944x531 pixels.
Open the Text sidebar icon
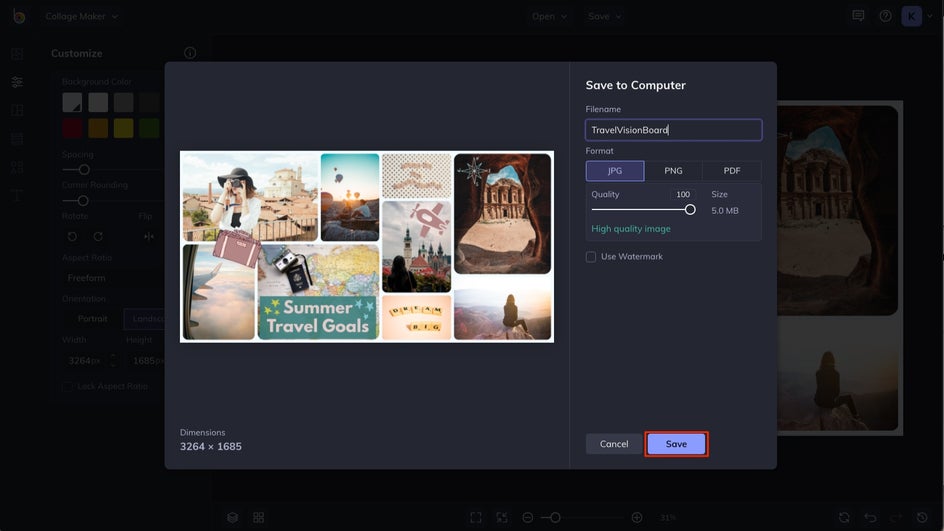point(17,196)
